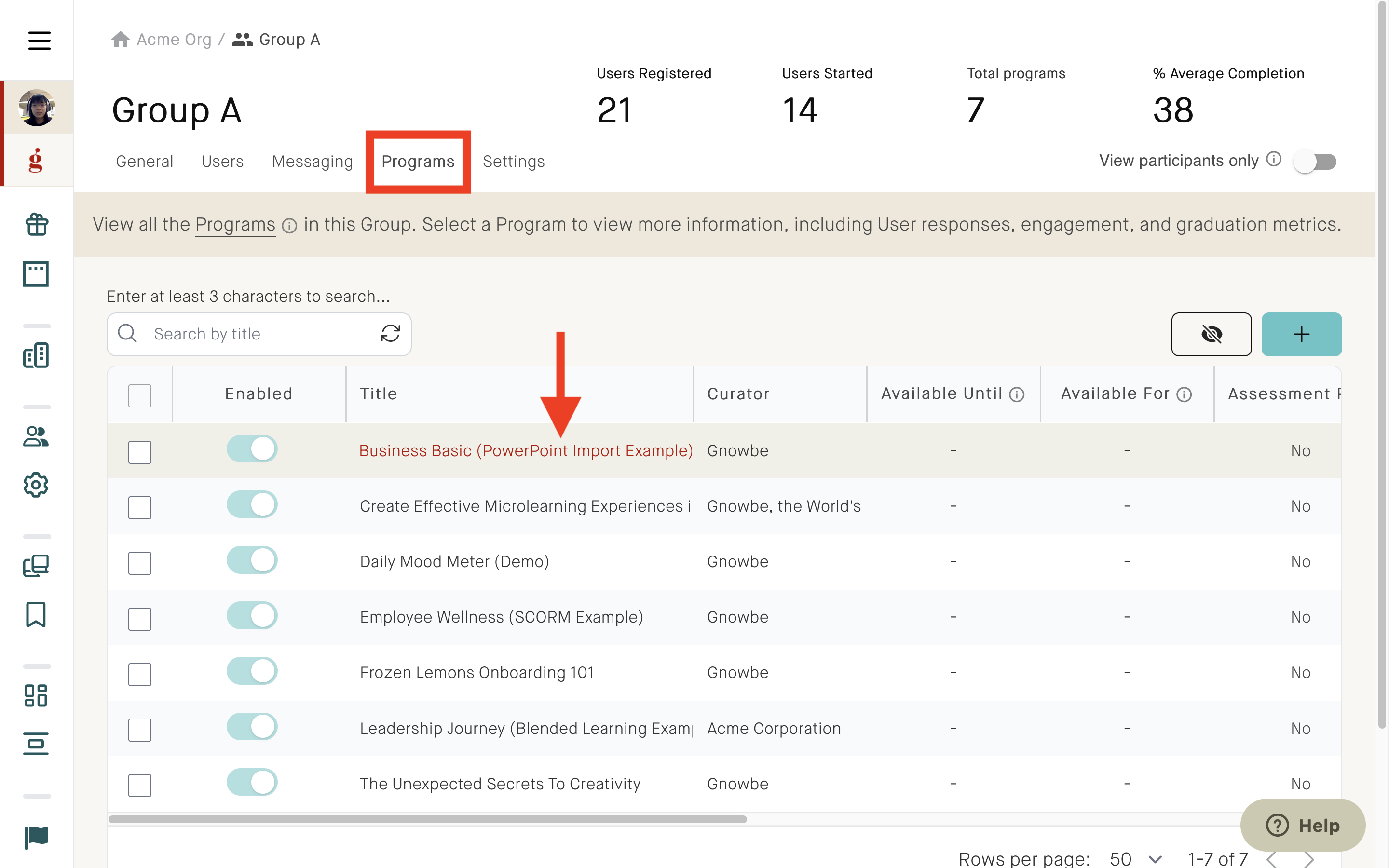Tick the select-all header checkbox
Image resolution: width=1389 pixels, height=868 pixels.
(x=139, y=395)
